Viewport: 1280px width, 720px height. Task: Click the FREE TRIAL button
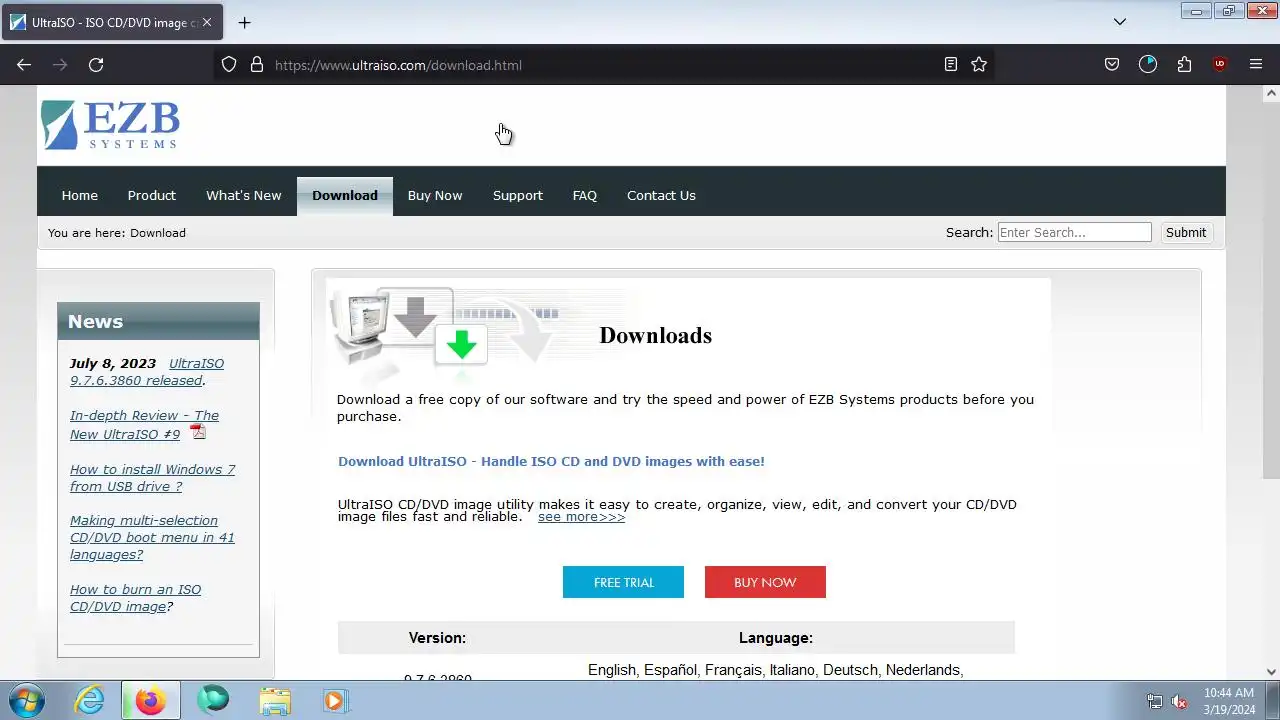coord(623,582)
